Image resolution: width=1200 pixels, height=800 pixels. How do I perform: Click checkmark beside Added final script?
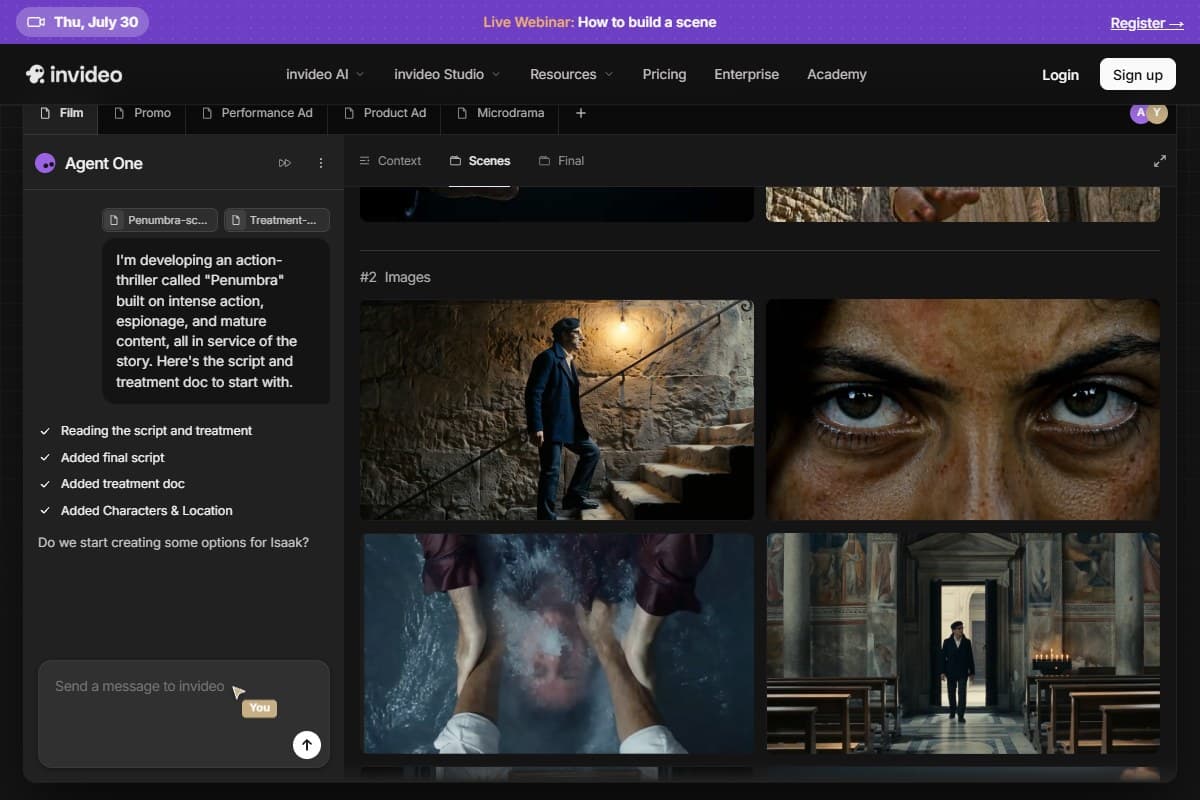[45, 457]
